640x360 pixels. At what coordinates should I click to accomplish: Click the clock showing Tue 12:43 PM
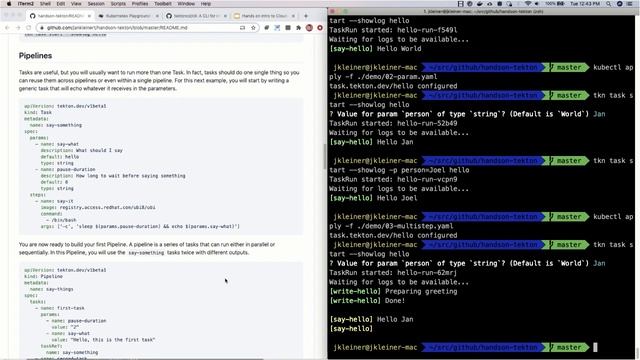click(585, 4)
